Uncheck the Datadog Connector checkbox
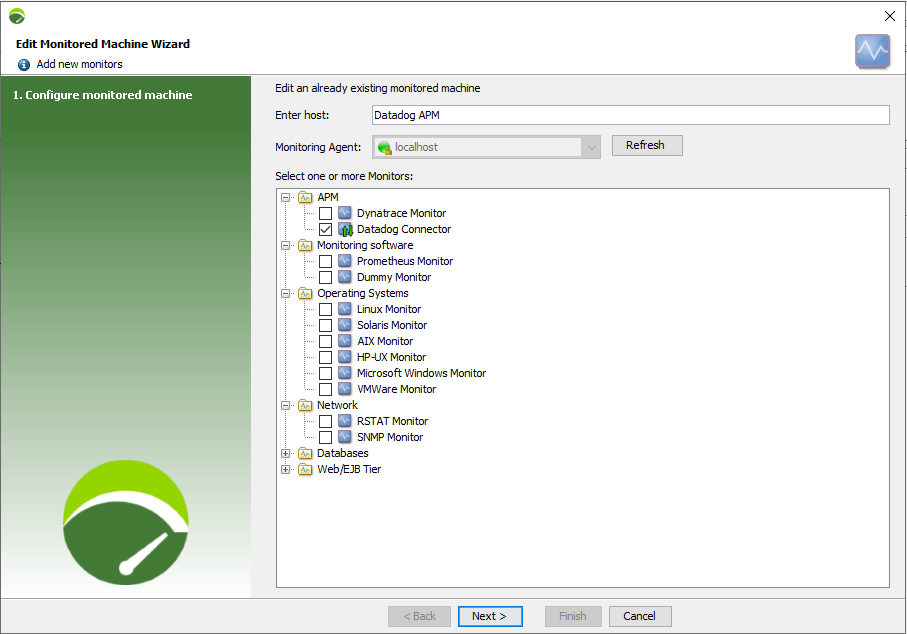Screen dimensions: 907x634 325,229
